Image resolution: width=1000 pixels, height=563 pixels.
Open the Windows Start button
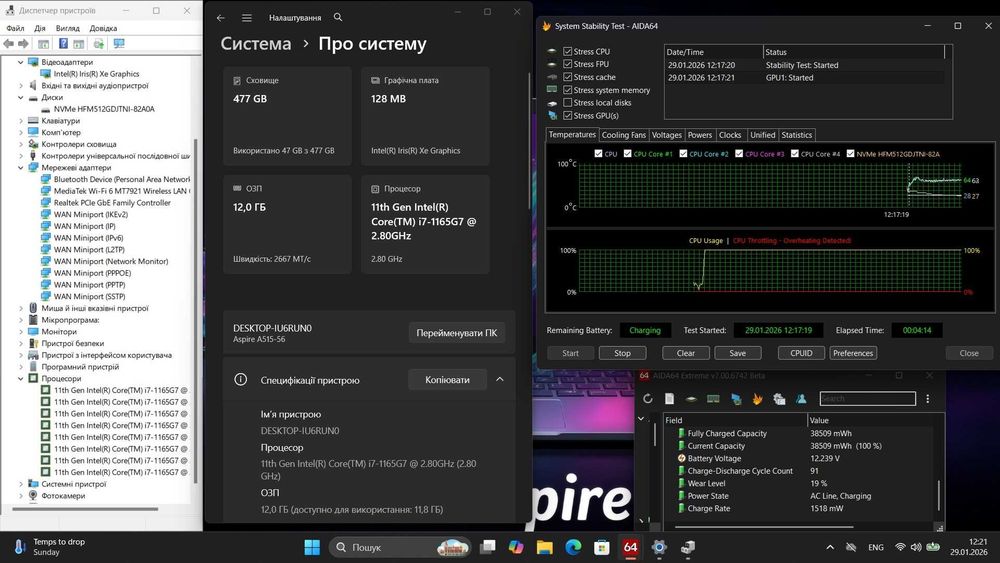[x=312, y=547]
